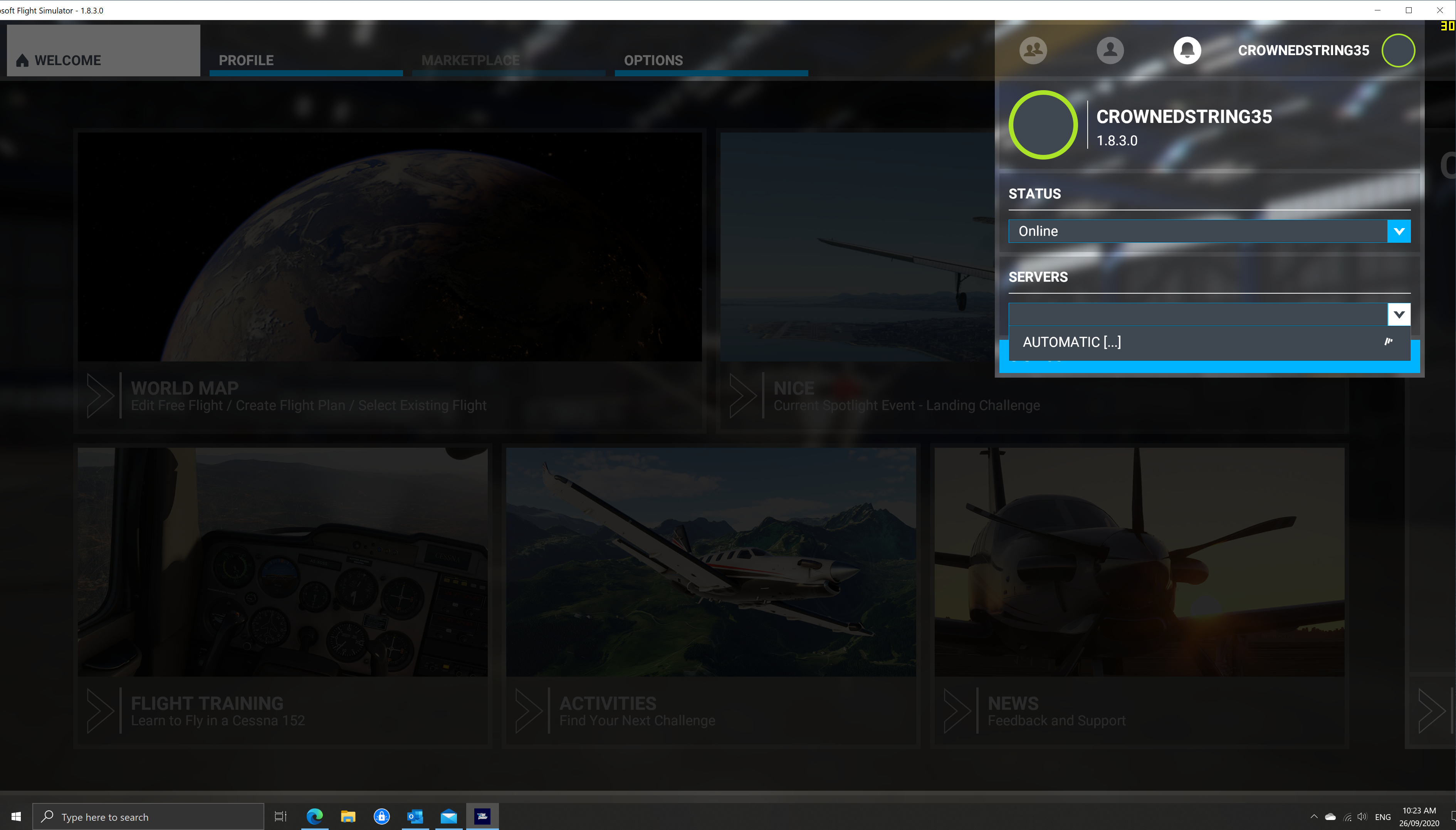Open the Online status combo box
This screenshot has width=1456, height=830.
pos(1209,231)
